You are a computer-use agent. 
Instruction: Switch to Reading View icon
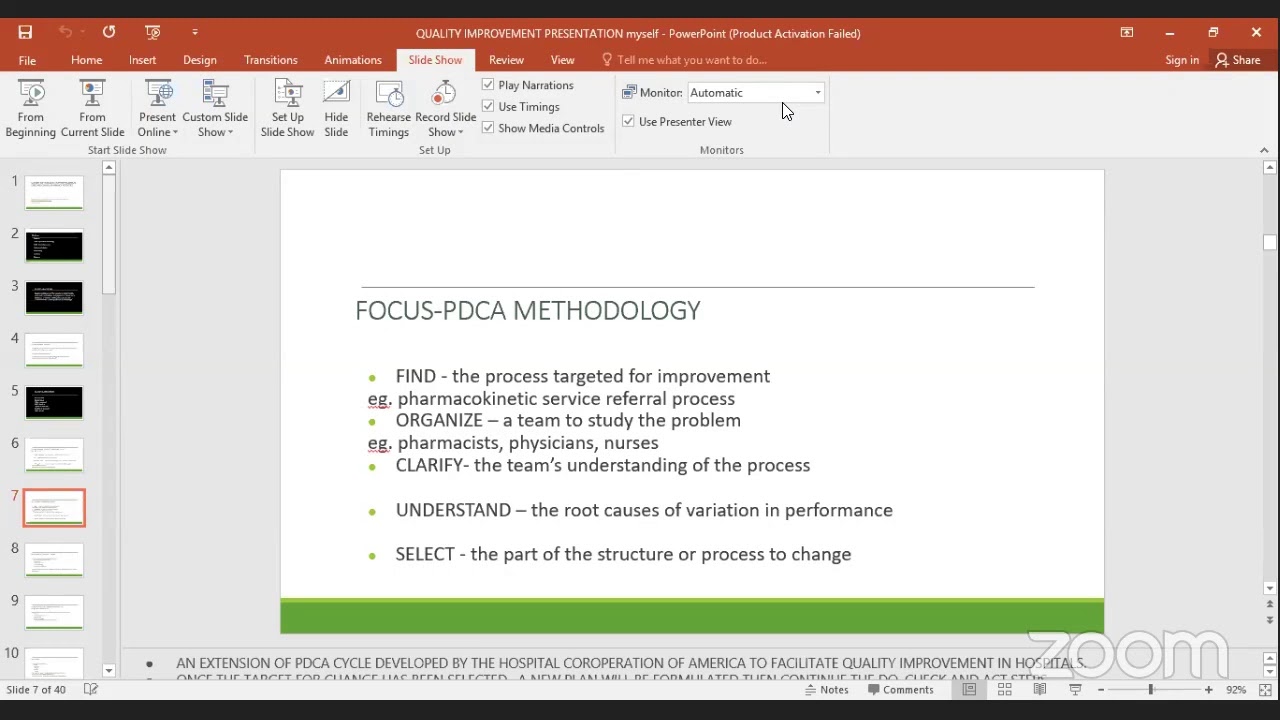click(1040, 690)
